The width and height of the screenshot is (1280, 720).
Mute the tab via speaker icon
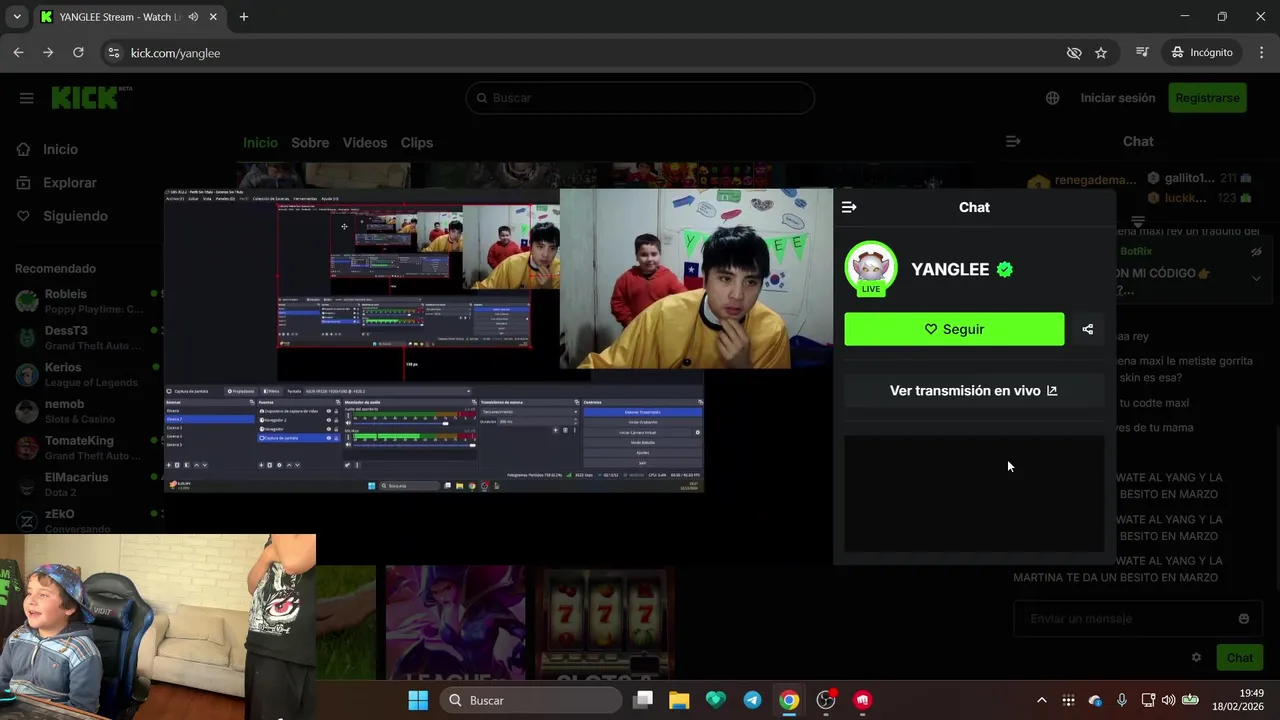(193, 17)
